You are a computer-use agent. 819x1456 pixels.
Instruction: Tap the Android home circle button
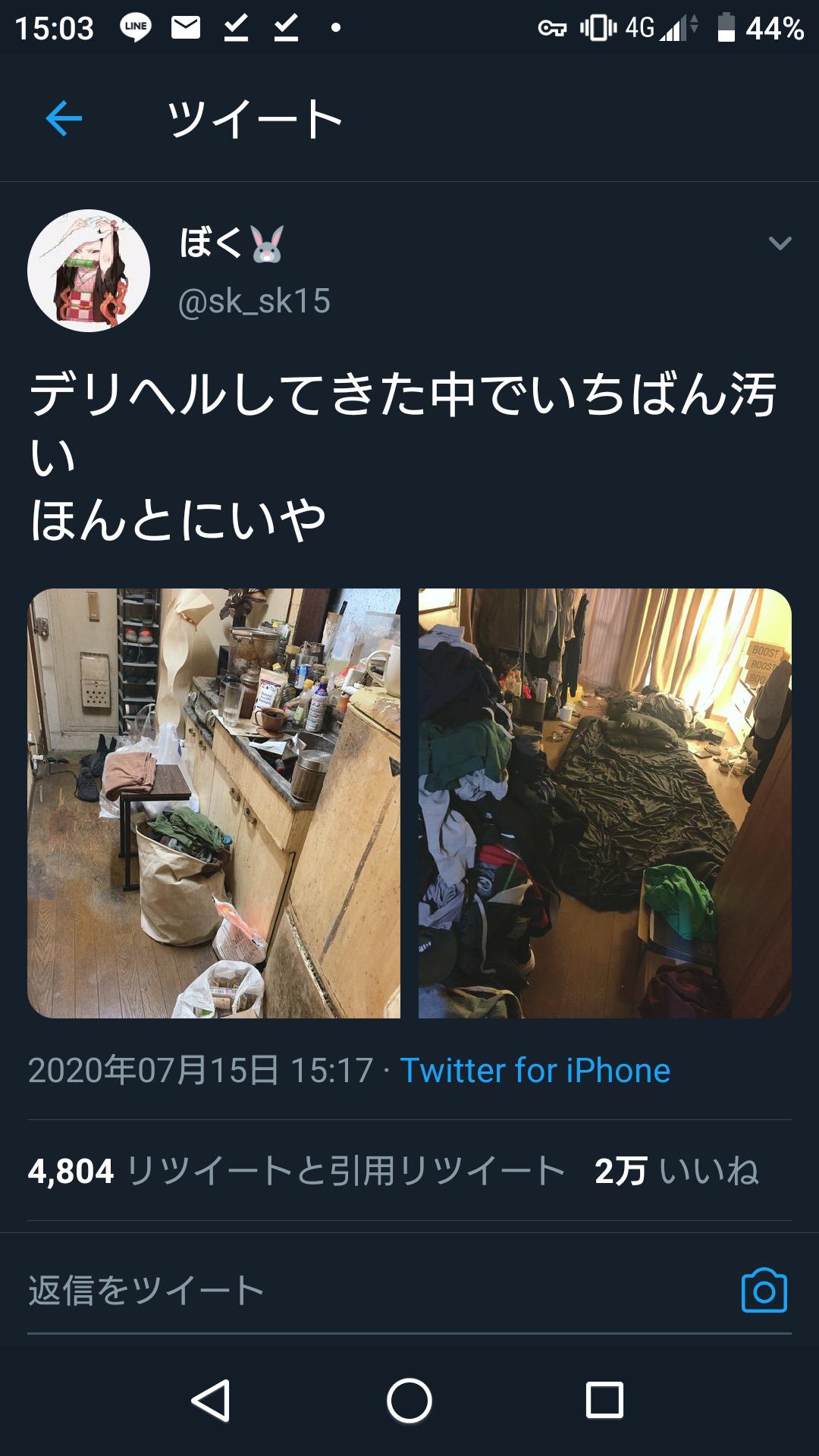[x=409, y=1400]
